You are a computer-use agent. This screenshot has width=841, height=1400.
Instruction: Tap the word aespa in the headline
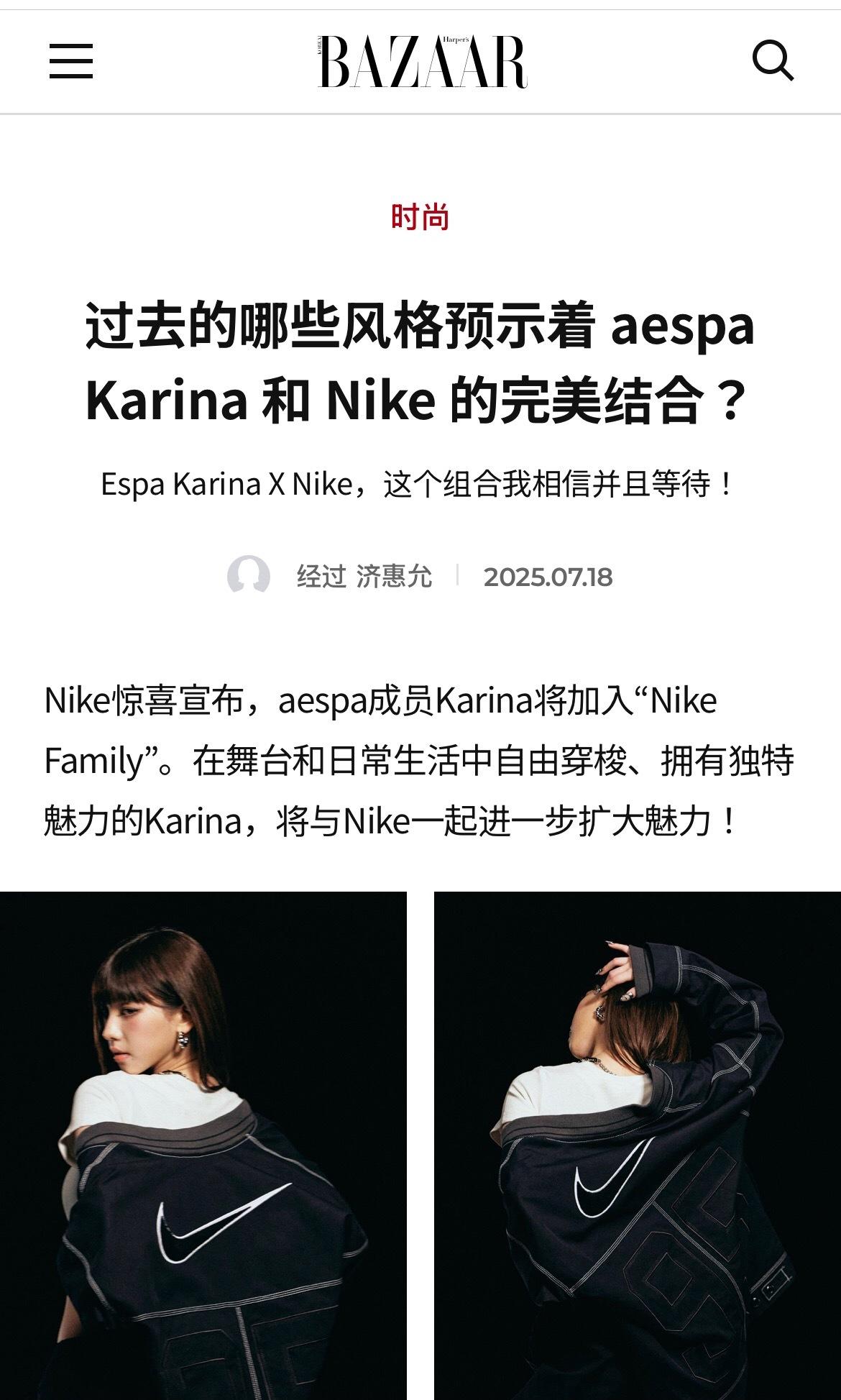pyautogui.click(x=683, y=326)
